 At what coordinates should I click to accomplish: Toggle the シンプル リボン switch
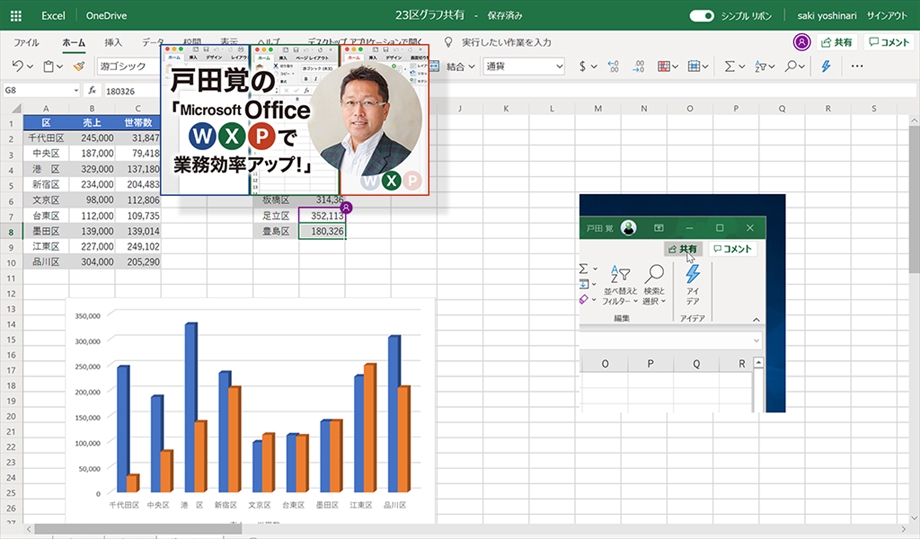[702, 16]
